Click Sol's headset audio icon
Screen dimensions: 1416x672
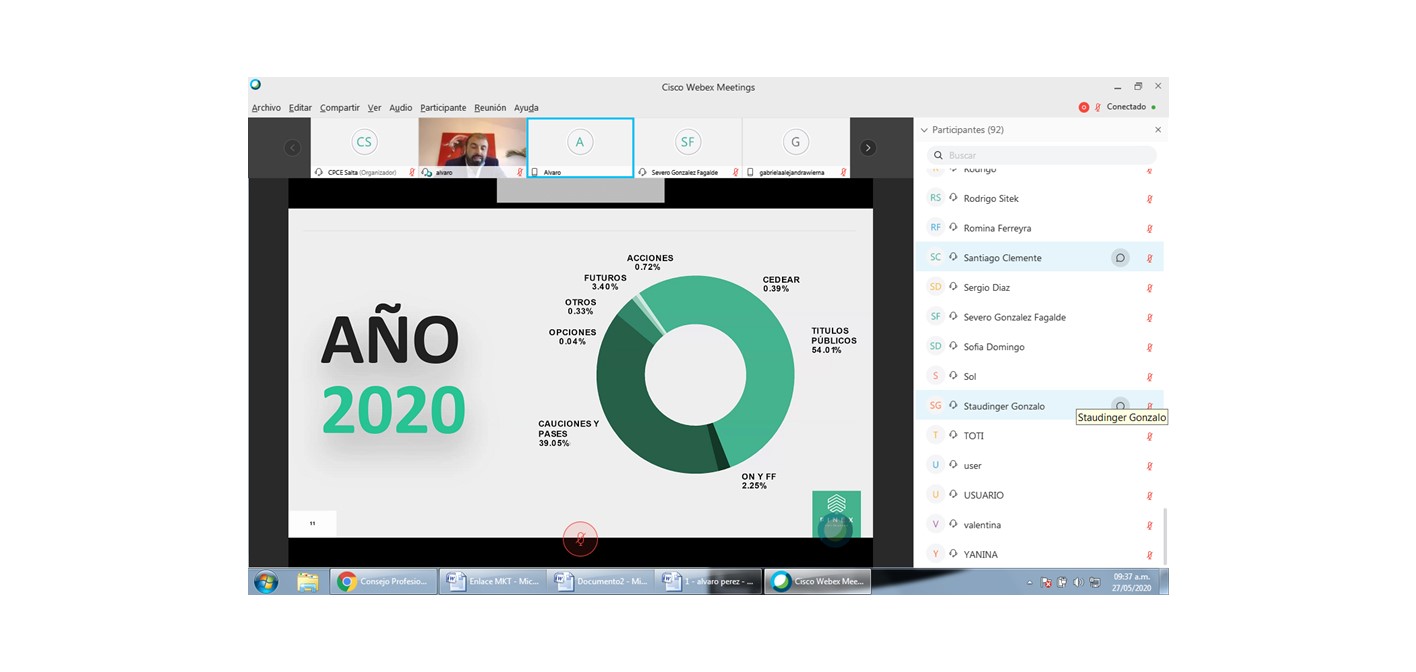(954, 376)
